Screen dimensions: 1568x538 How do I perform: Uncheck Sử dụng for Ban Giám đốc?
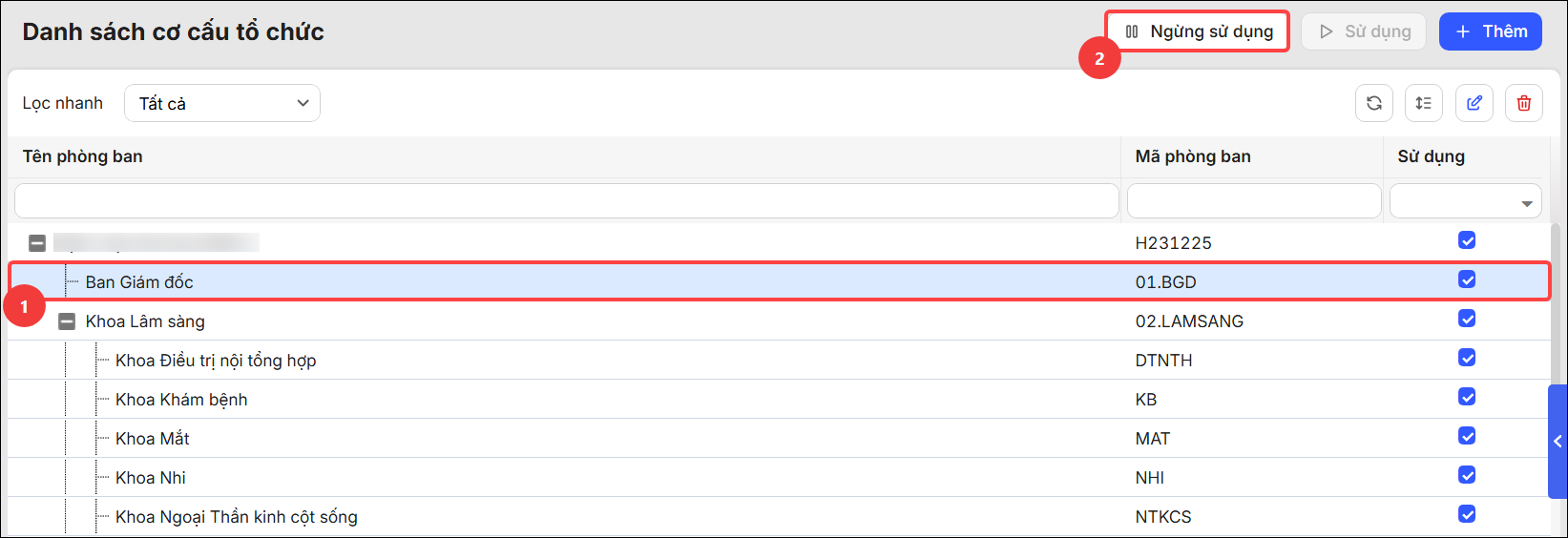pos(1467,279)
